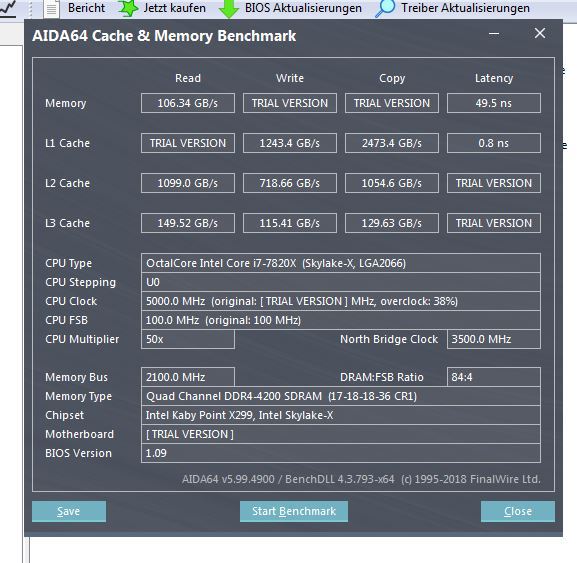
Task: Click the green arrow BIOS update icon
Action: point(229,8)
